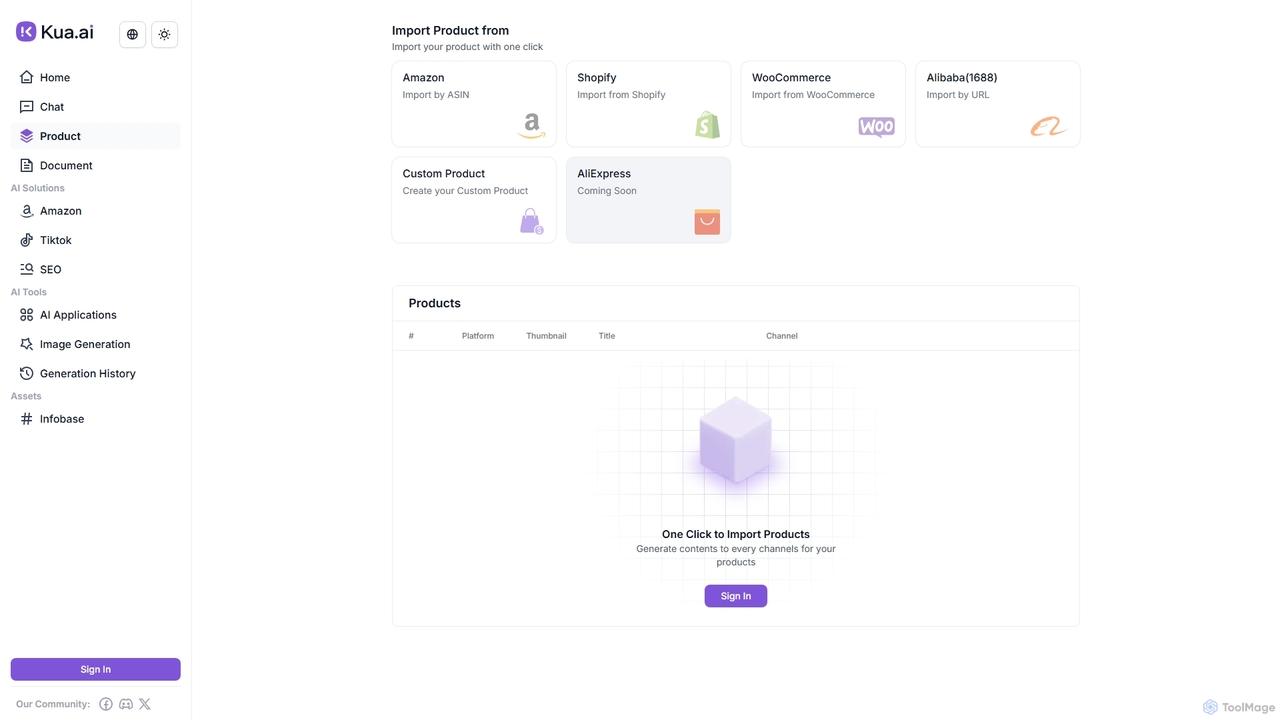1280x720 pixels.
Task: Click the 'Import Product from' heading
Action: (x=450, y=31)
